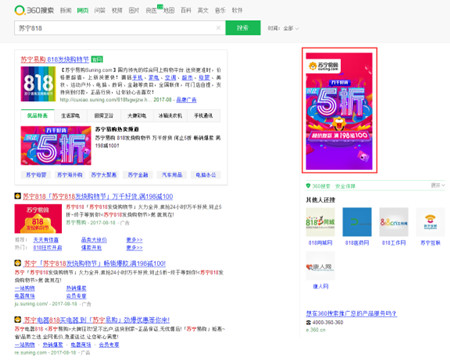Open the 苏宁电器818 result title

97,320
